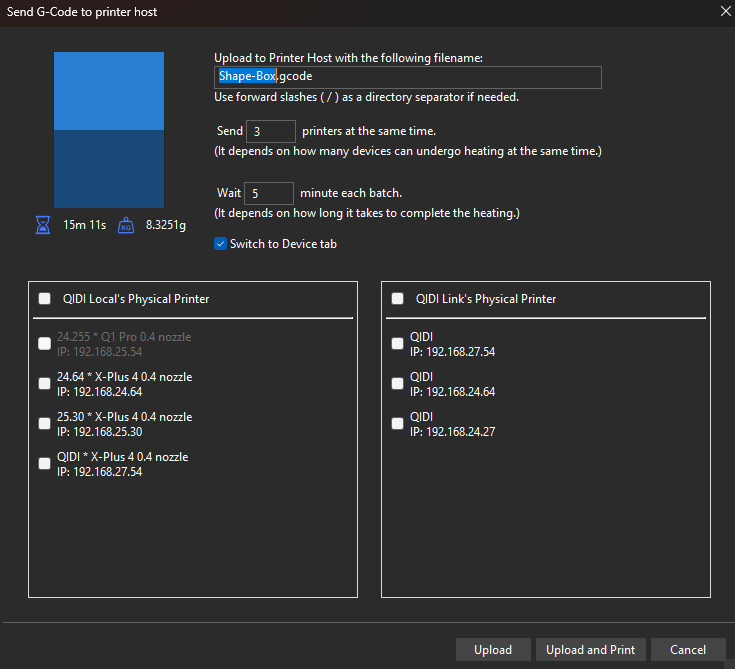Screen dimensions: 735x669
Task: Check the 25.30 X-Plus 4 printer
Action: pos(44,423)
